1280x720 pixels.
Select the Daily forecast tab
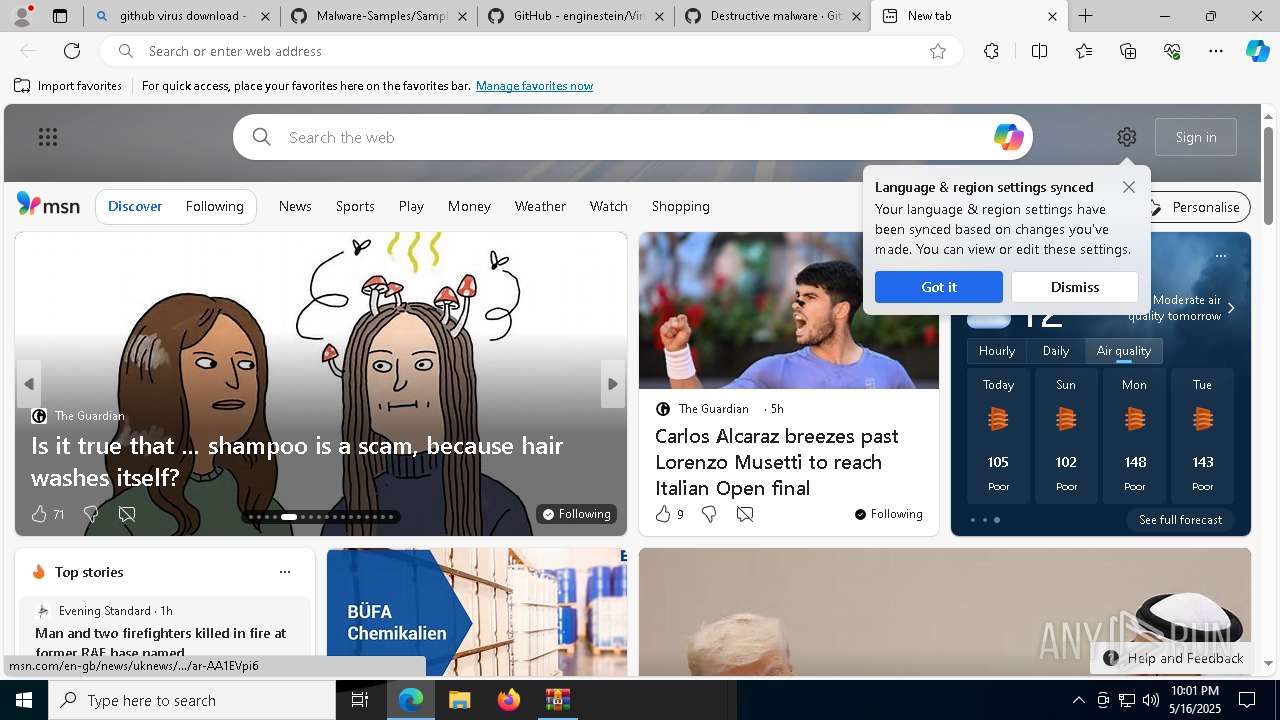1056,351
